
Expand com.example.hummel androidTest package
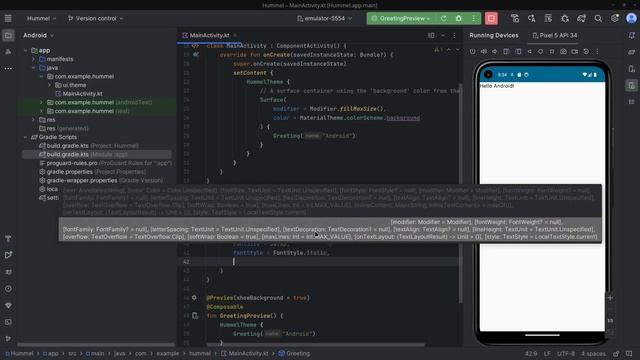pyautogui.click(x=41, y=102)
